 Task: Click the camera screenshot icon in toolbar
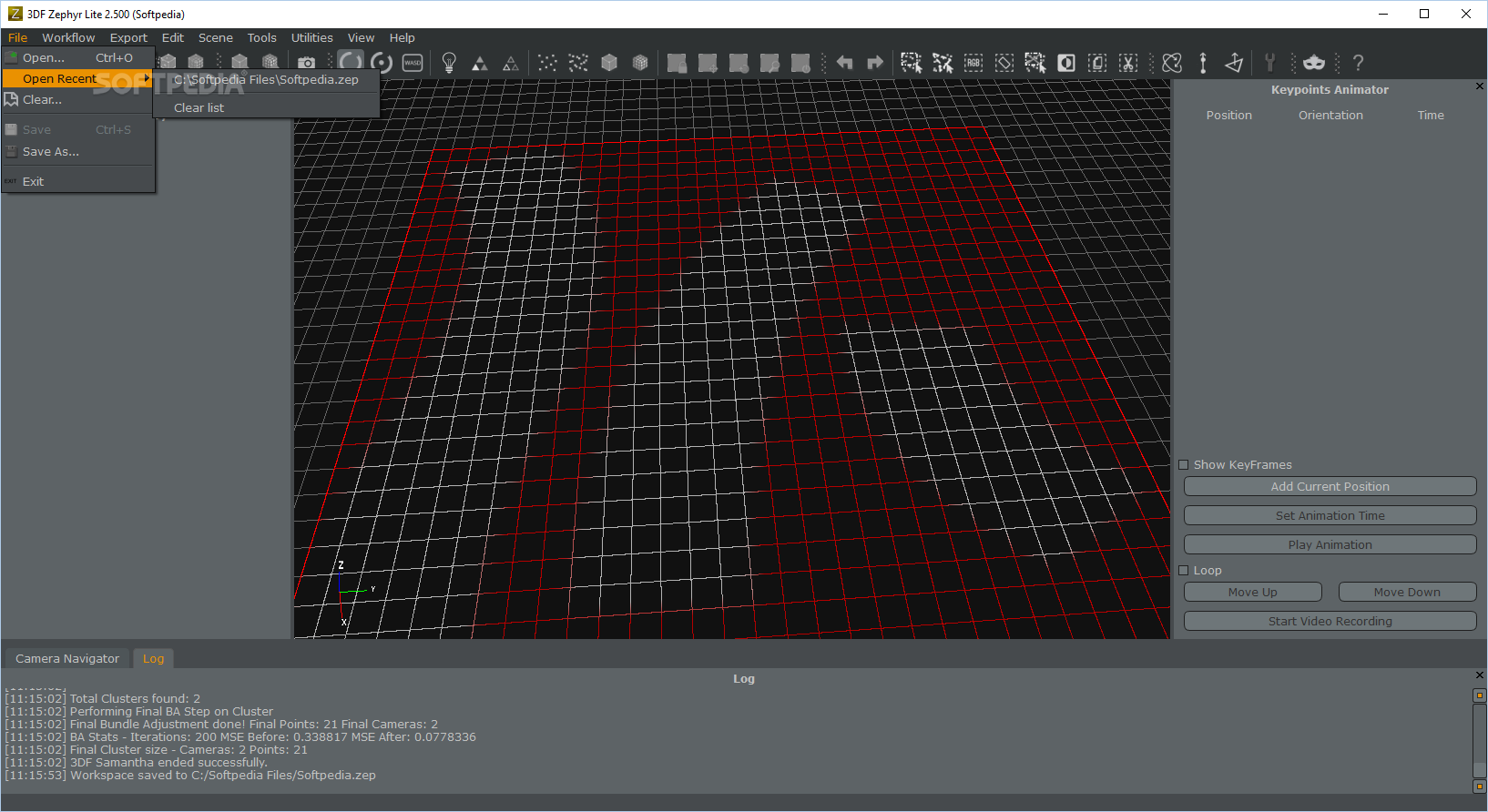coord(307,63)
